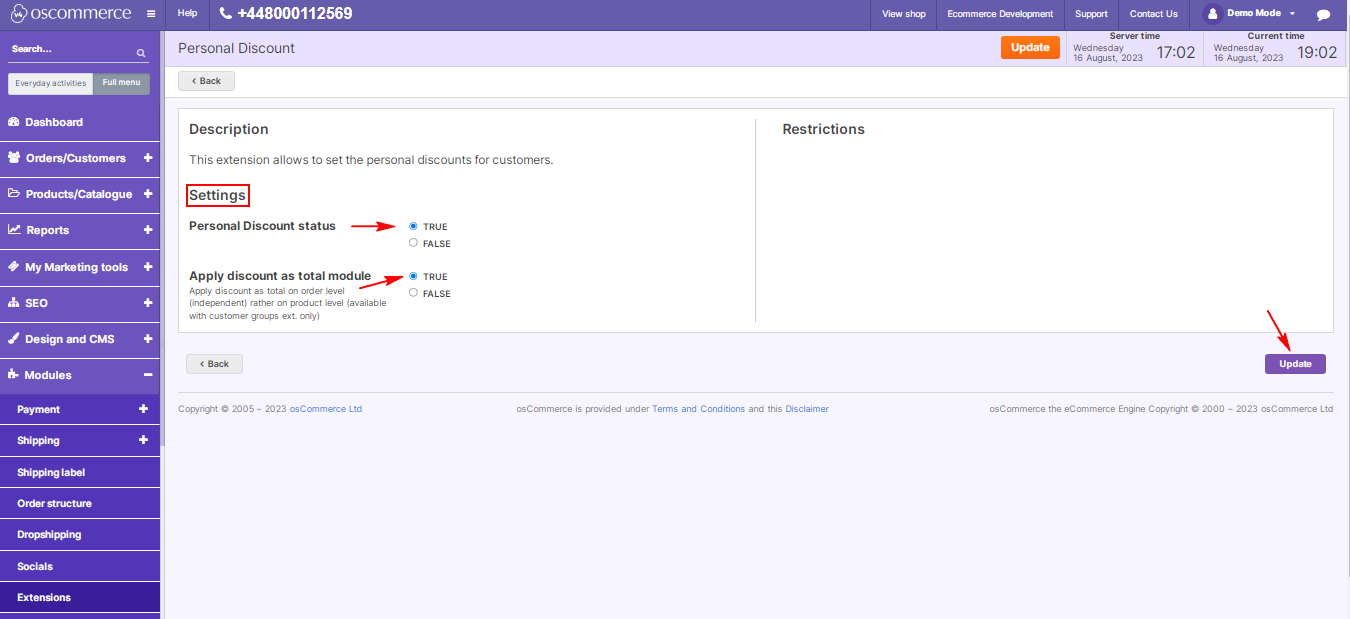Click the SEO sitemap icon
The image size is (1350, 619).
pyautogui.click(x=14, y=303)
